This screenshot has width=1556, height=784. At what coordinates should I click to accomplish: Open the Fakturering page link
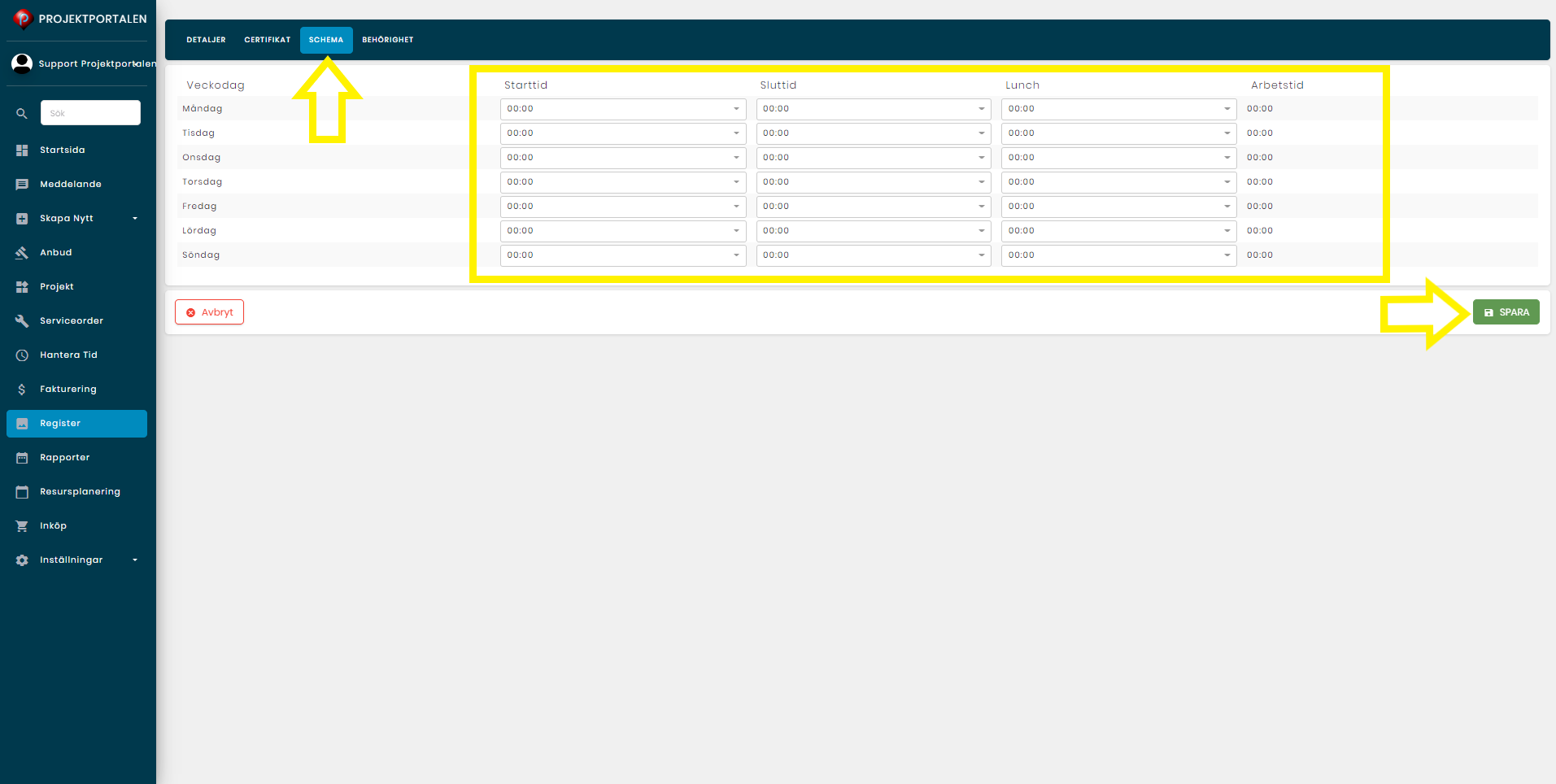point(68,390)
